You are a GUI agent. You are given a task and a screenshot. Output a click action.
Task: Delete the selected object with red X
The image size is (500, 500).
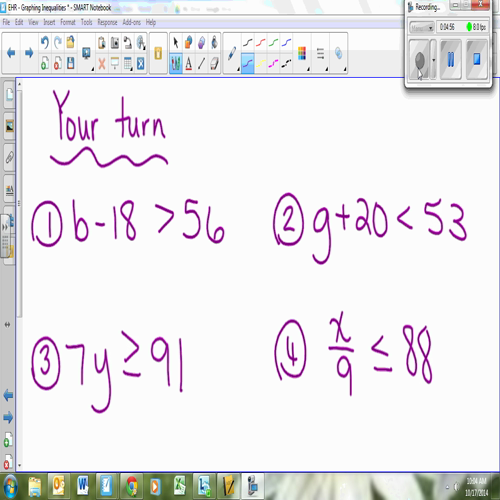click(x=102, y=63)
